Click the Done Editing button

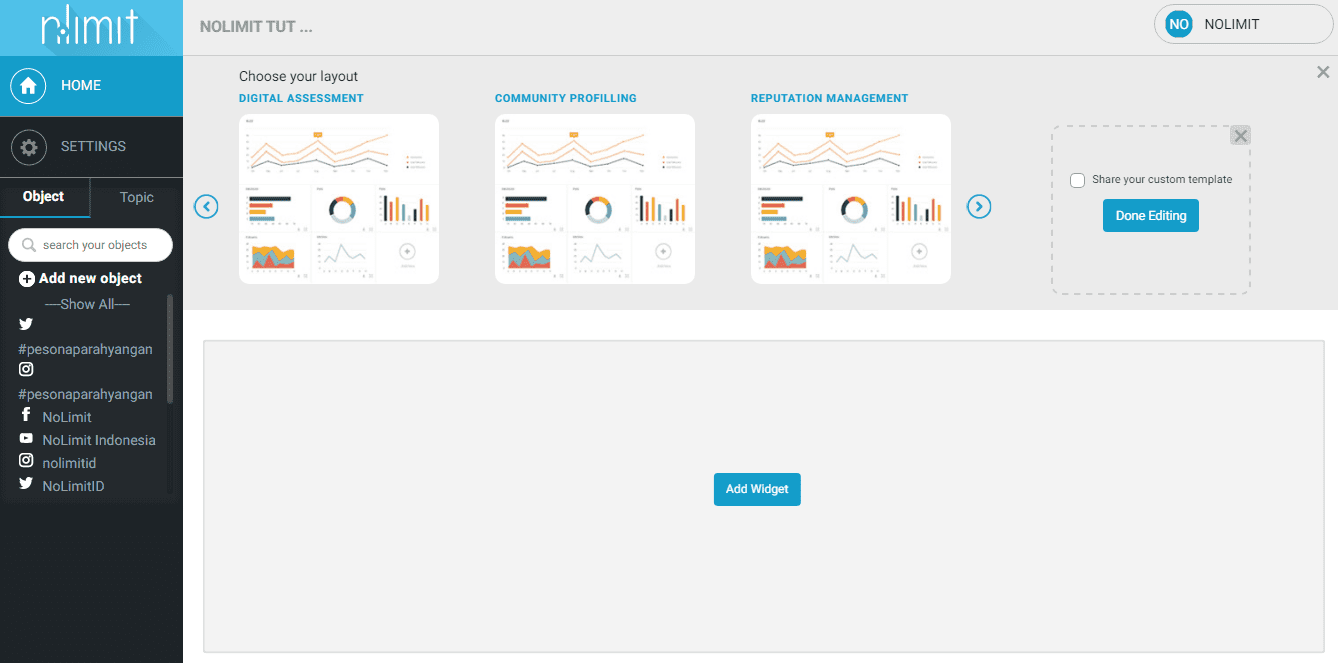1151,216
